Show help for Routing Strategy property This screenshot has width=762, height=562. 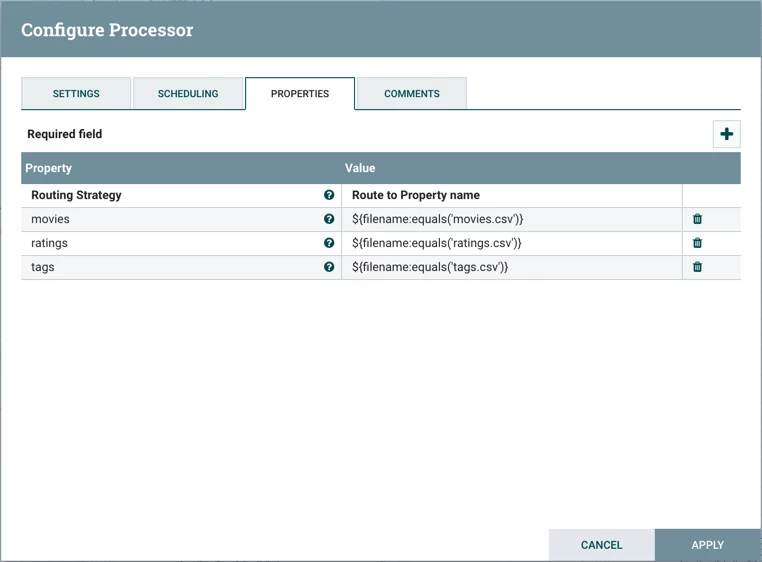pos(329,195)
